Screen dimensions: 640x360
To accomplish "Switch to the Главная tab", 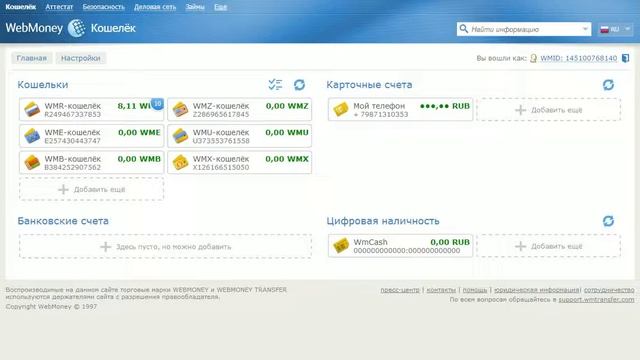I will (31, 58).
